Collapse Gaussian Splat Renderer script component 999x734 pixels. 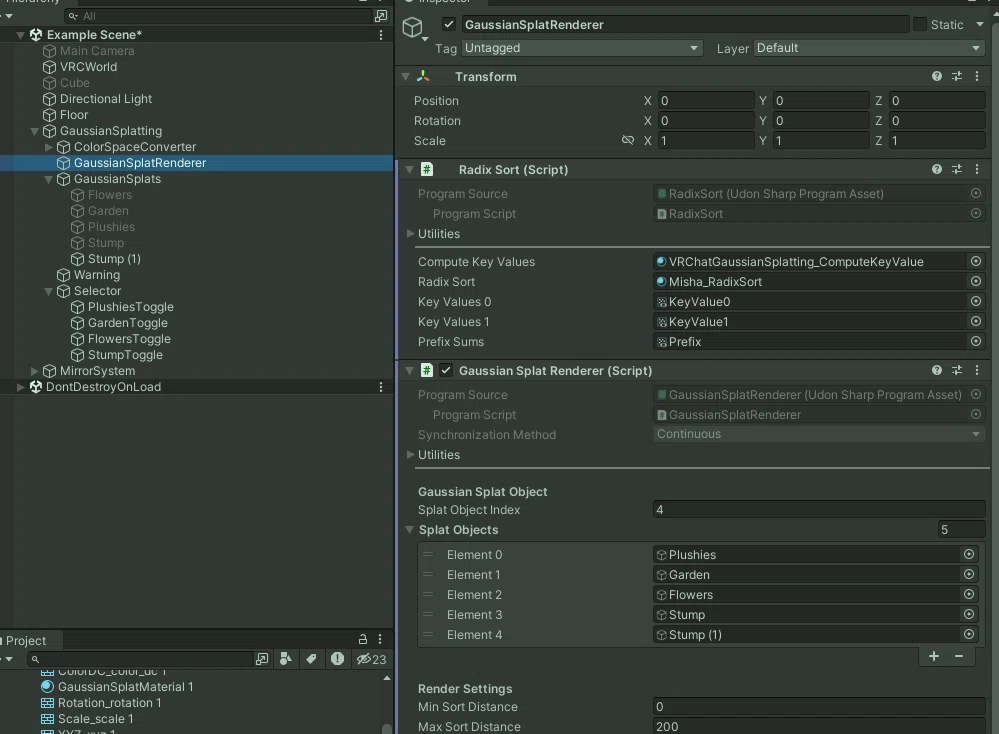[410, 370]
